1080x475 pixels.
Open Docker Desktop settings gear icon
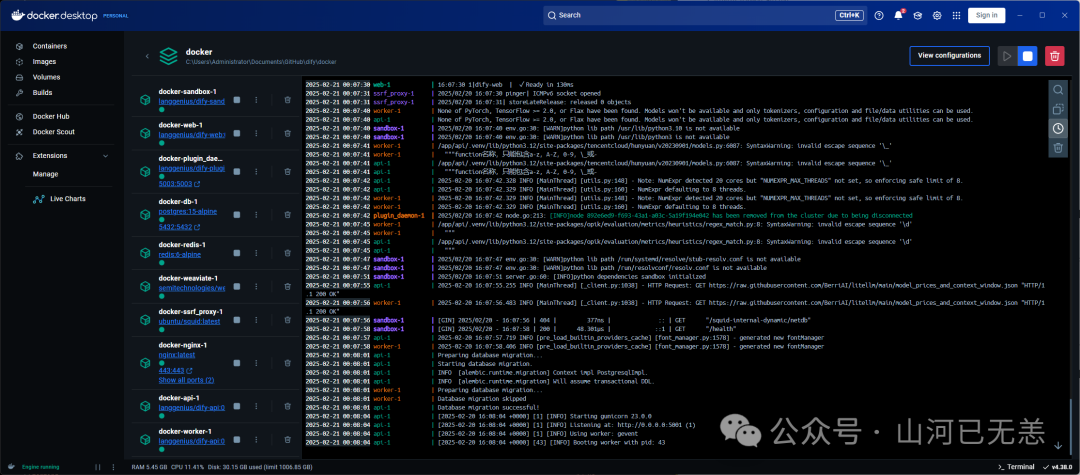[937, 15]
